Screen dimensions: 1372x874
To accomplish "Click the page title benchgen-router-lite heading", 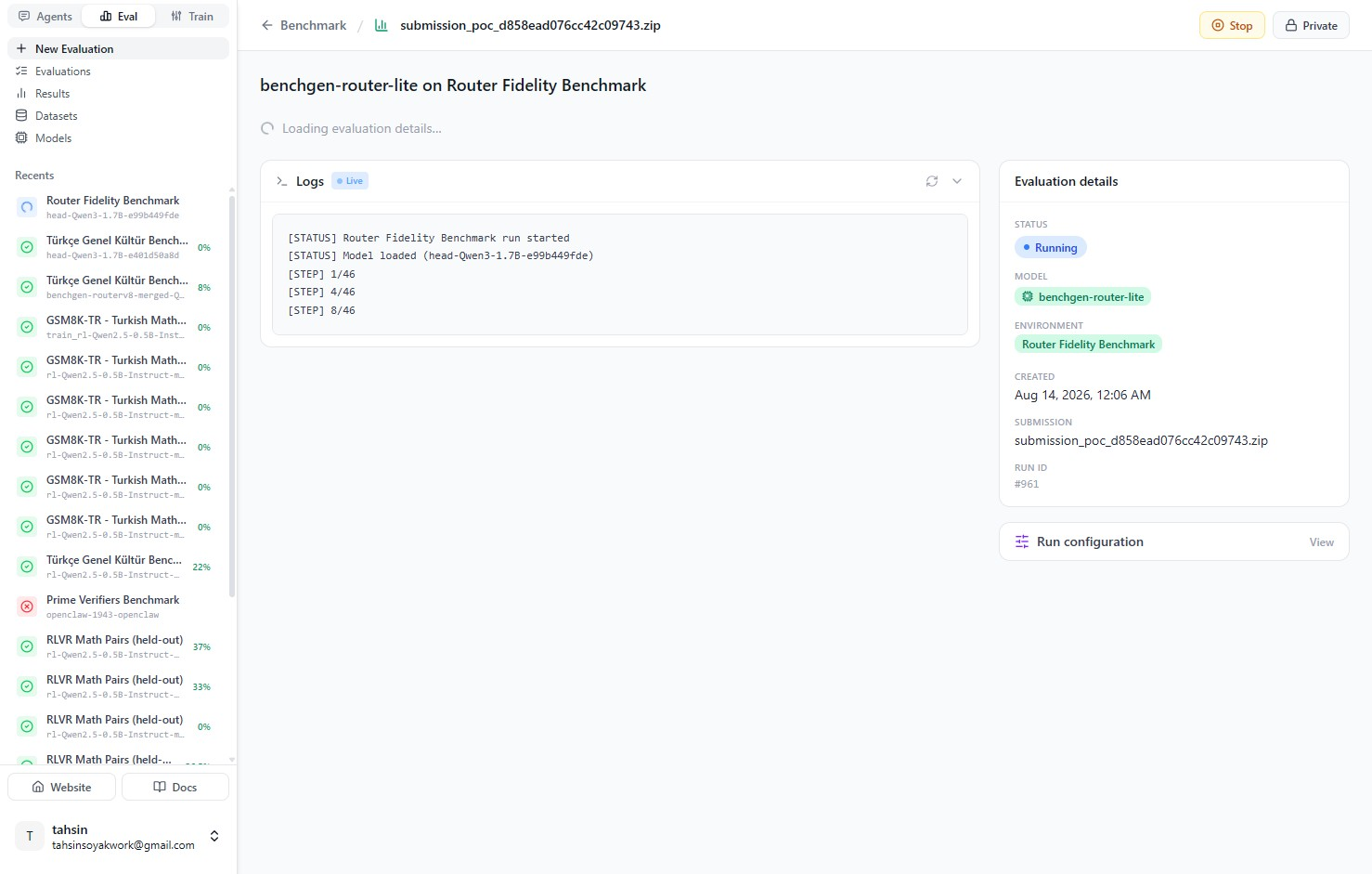I will pyautogui.click(x=453, y=85).
